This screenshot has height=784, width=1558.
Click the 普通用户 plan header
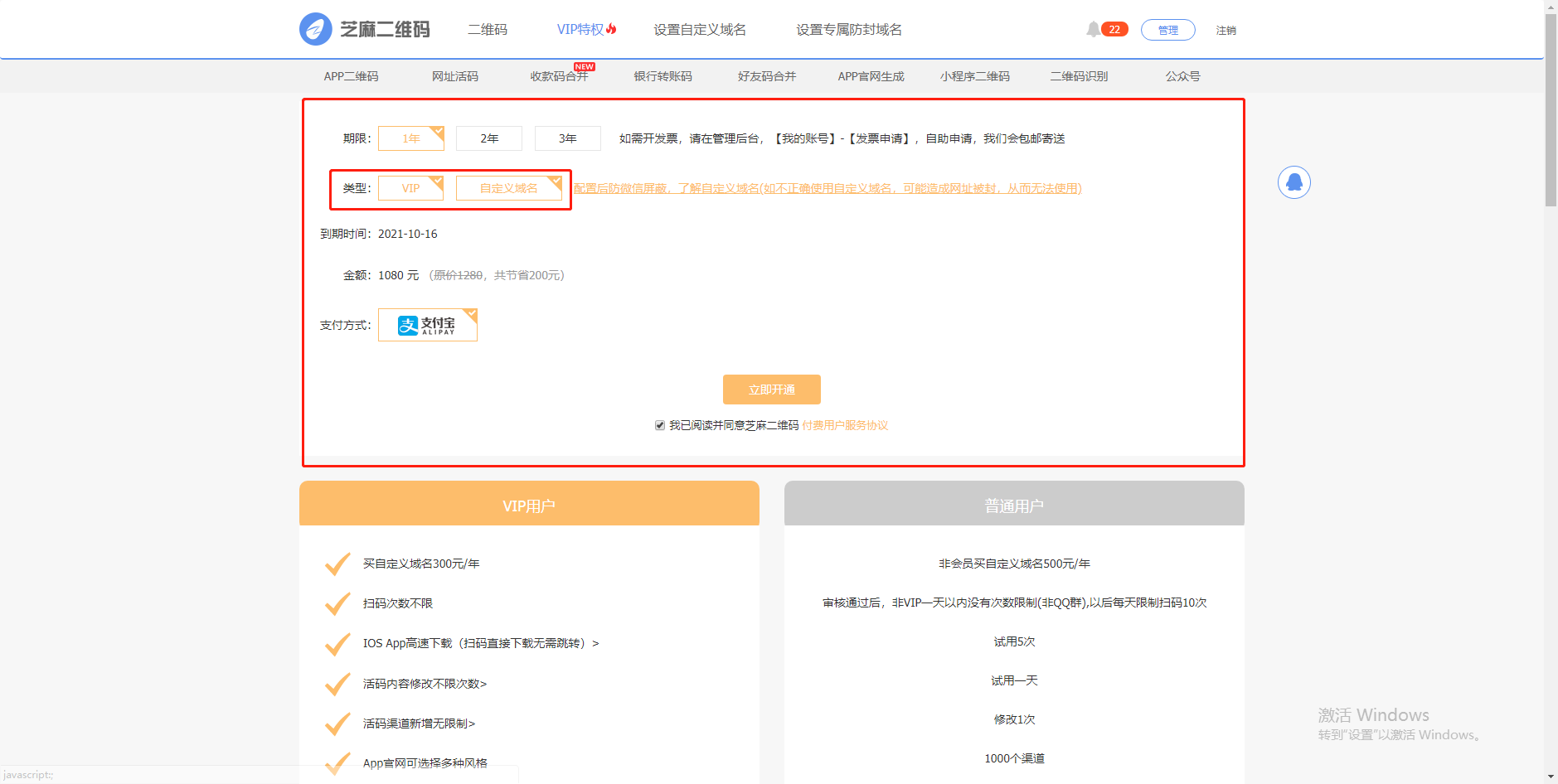coord(1014,503)
